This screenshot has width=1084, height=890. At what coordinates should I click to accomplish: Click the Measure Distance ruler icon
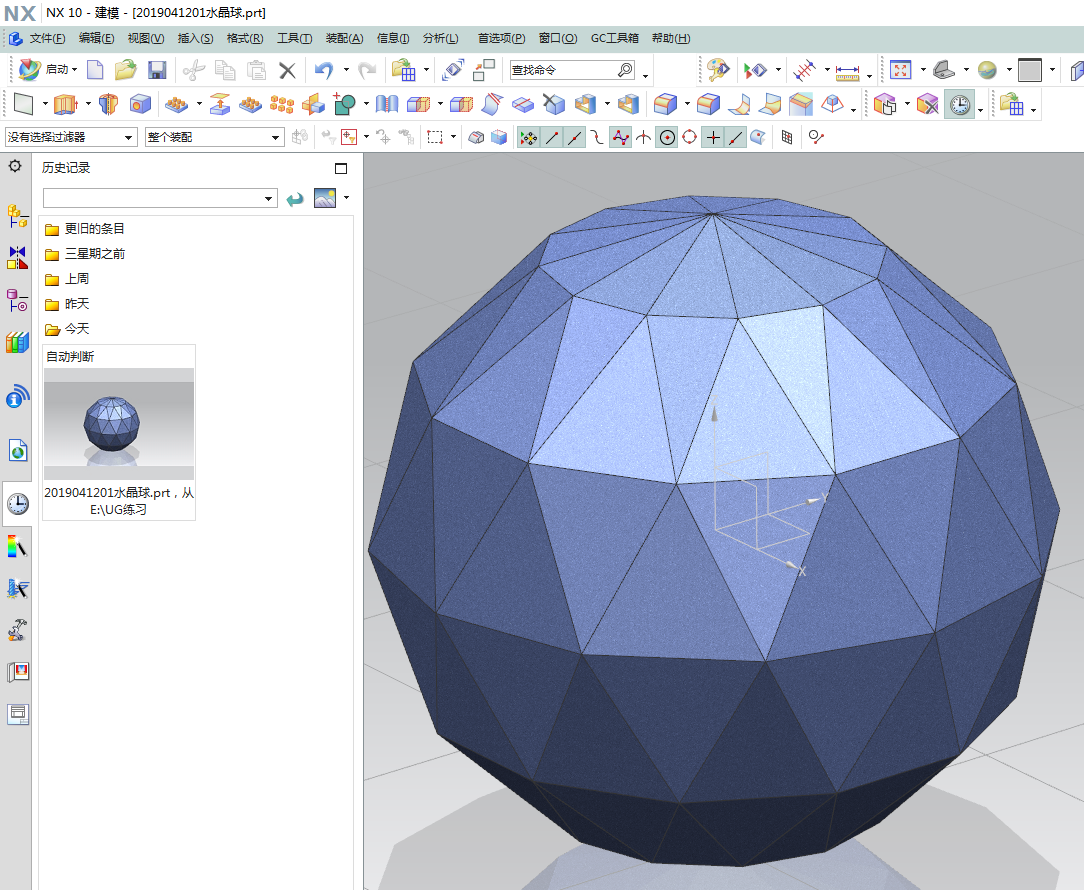point(847,70)
